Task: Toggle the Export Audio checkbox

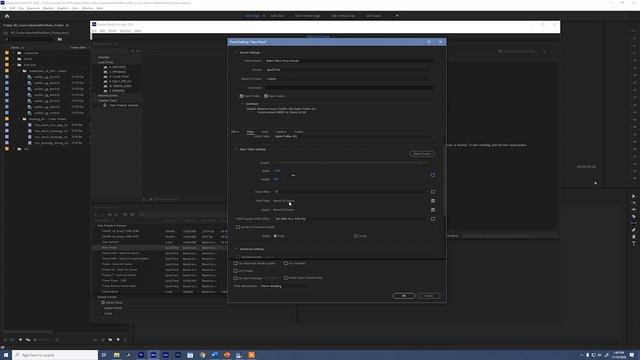Action: pos(266,96)
